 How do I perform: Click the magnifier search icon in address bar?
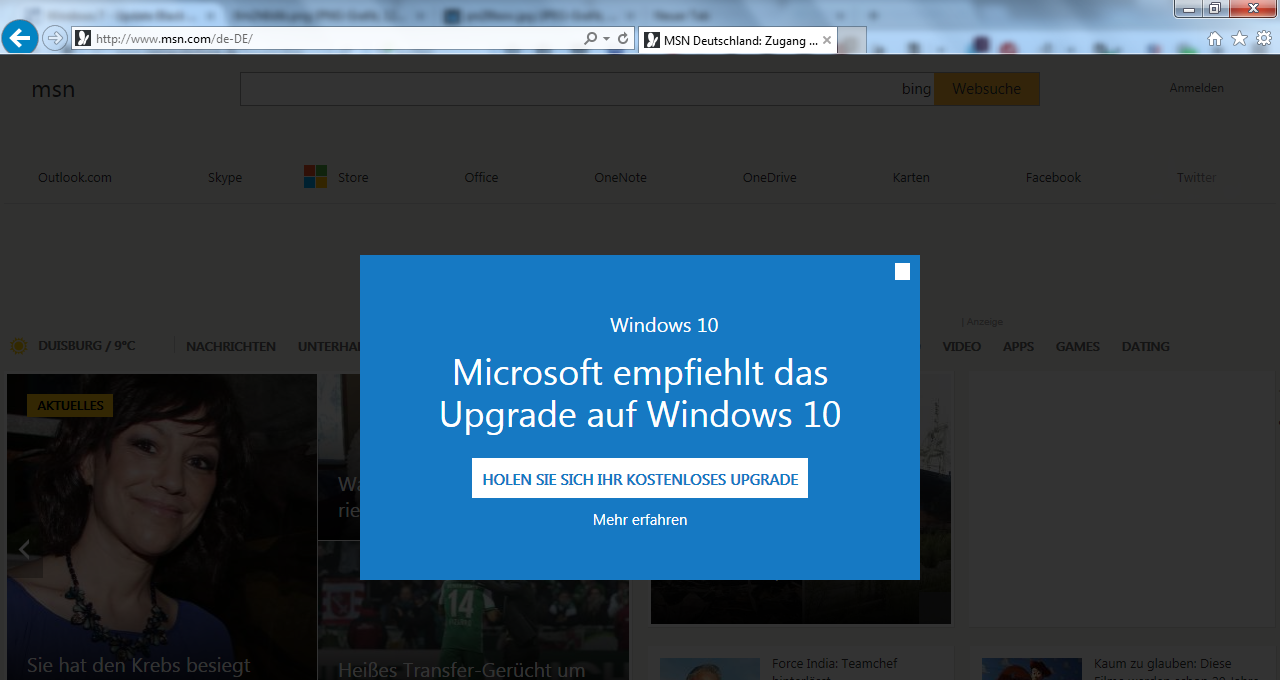[590, 38]
